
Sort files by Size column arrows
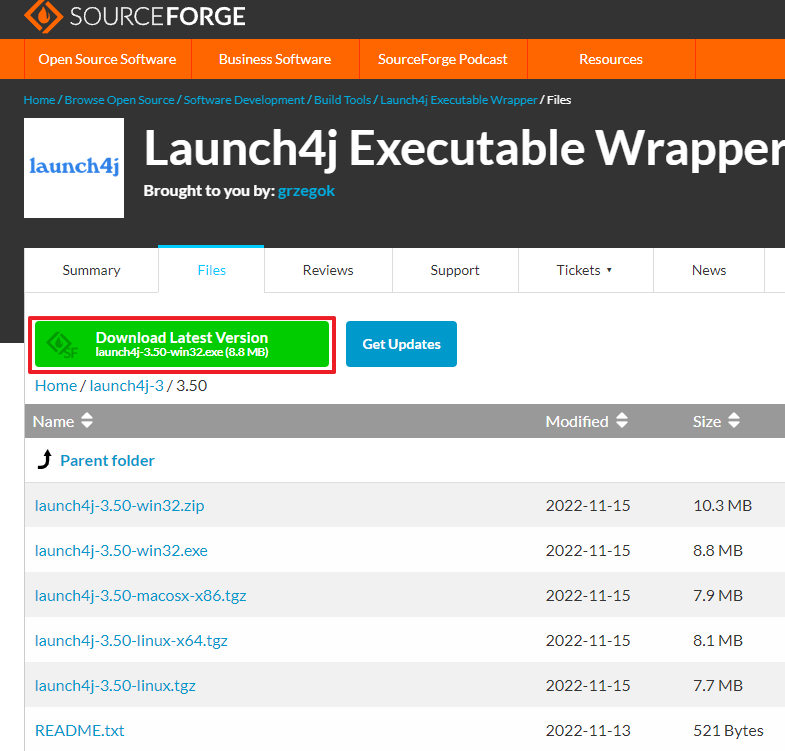pos(734,421)
